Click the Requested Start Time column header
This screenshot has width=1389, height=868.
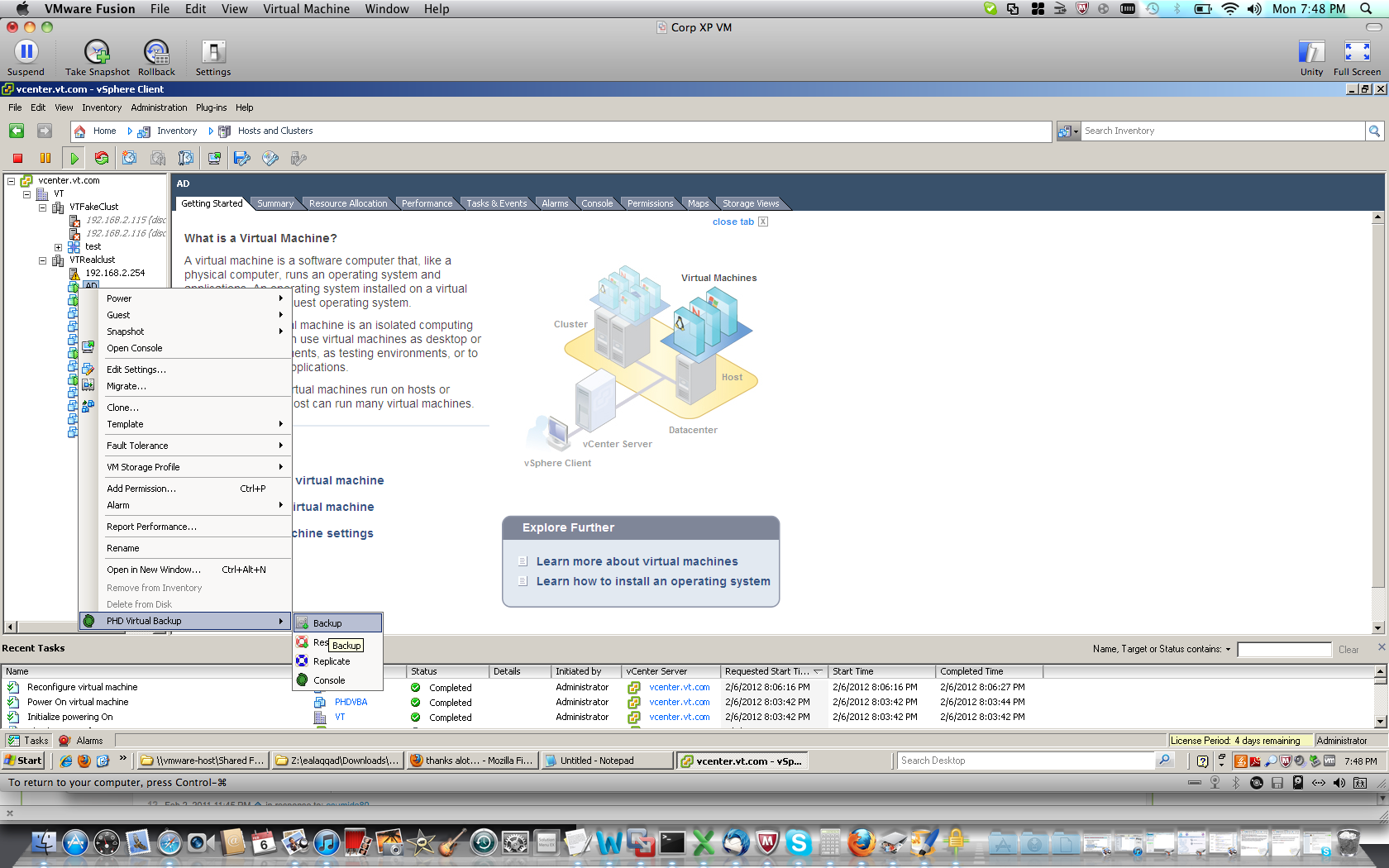click(774, 671)
